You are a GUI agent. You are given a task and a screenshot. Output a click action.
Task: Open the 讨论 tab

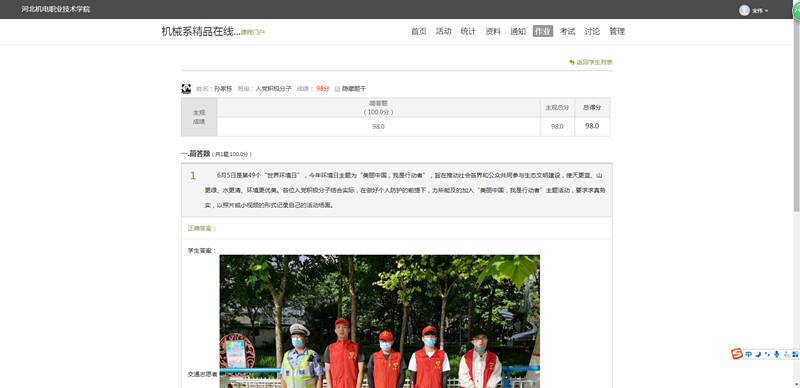[592, 31]
